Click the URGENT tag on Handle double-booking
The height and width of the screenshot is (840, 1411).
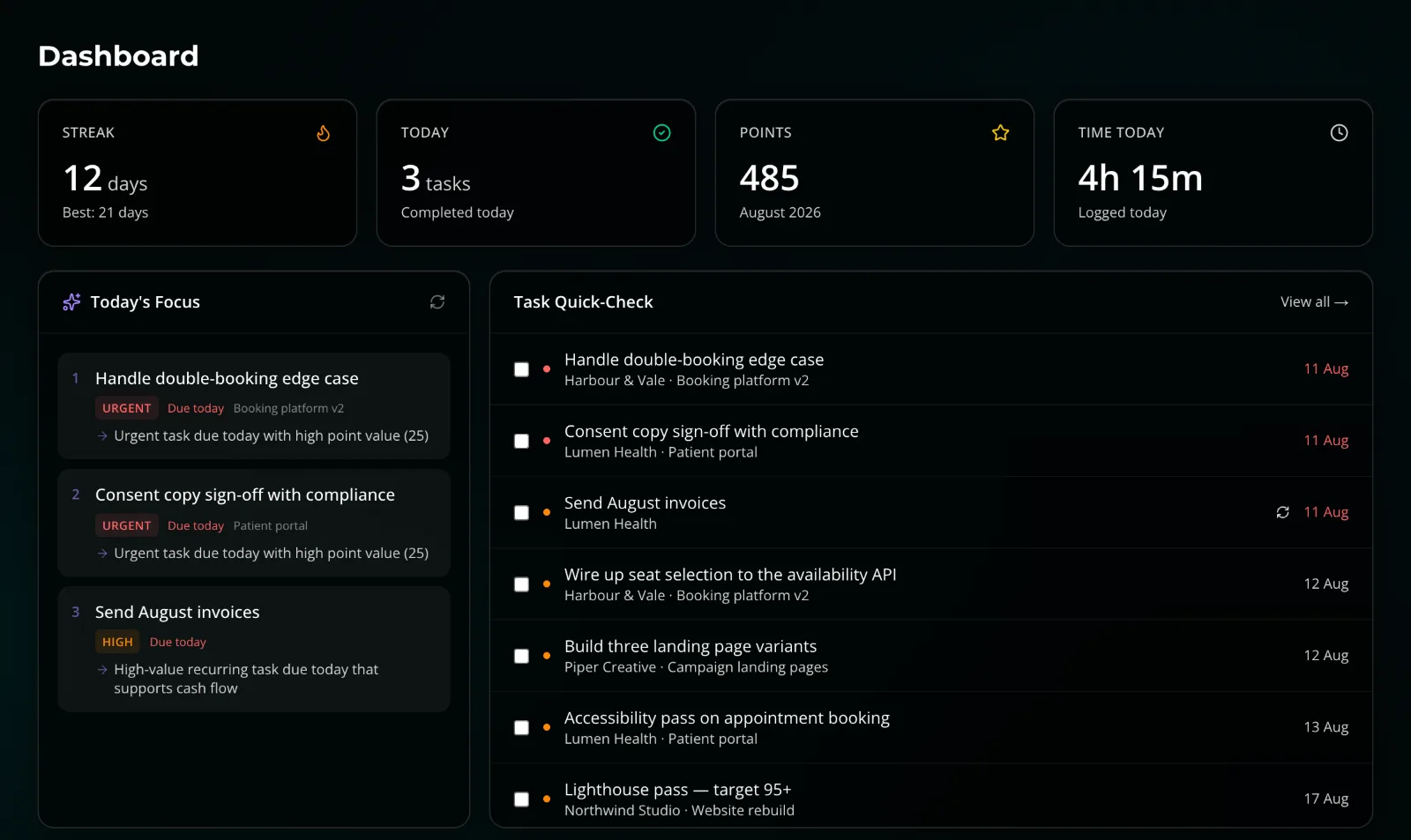tap(127, 408)
